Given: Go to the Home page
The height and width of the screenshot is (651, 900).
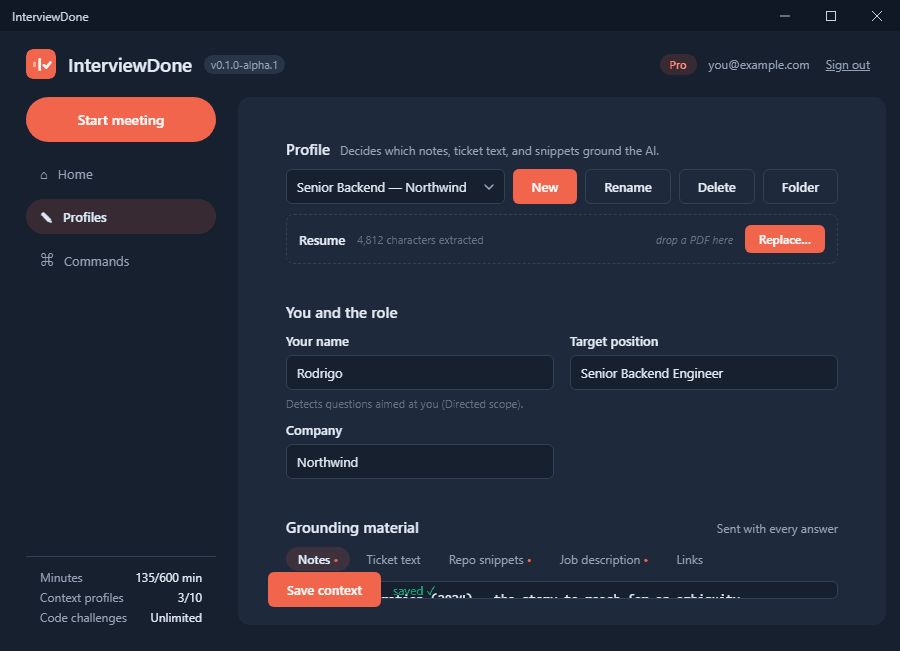Looking at the screenshot, I should pos(121,175).
